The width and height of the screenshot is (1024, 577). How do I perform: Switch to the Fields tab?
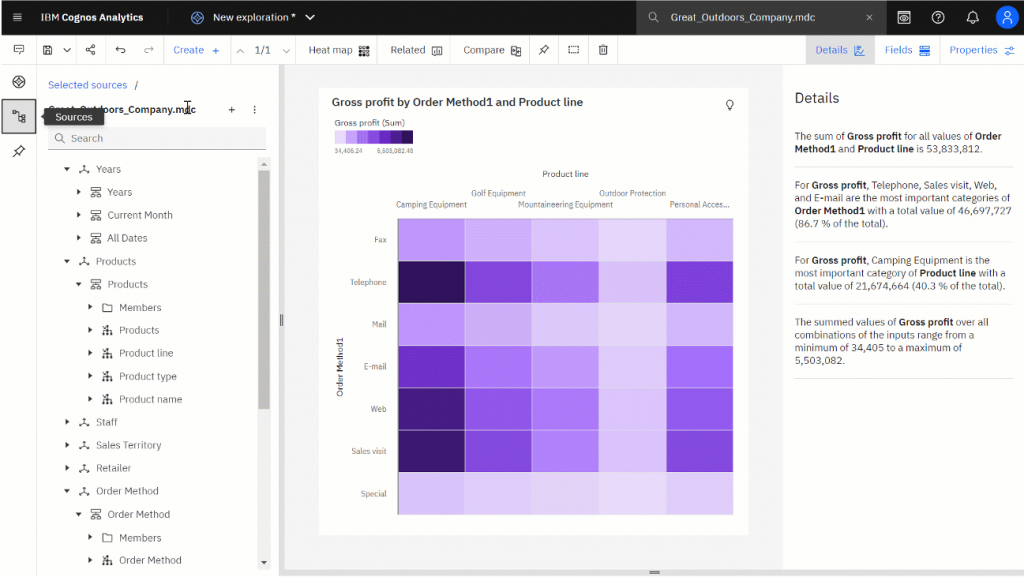907,49
